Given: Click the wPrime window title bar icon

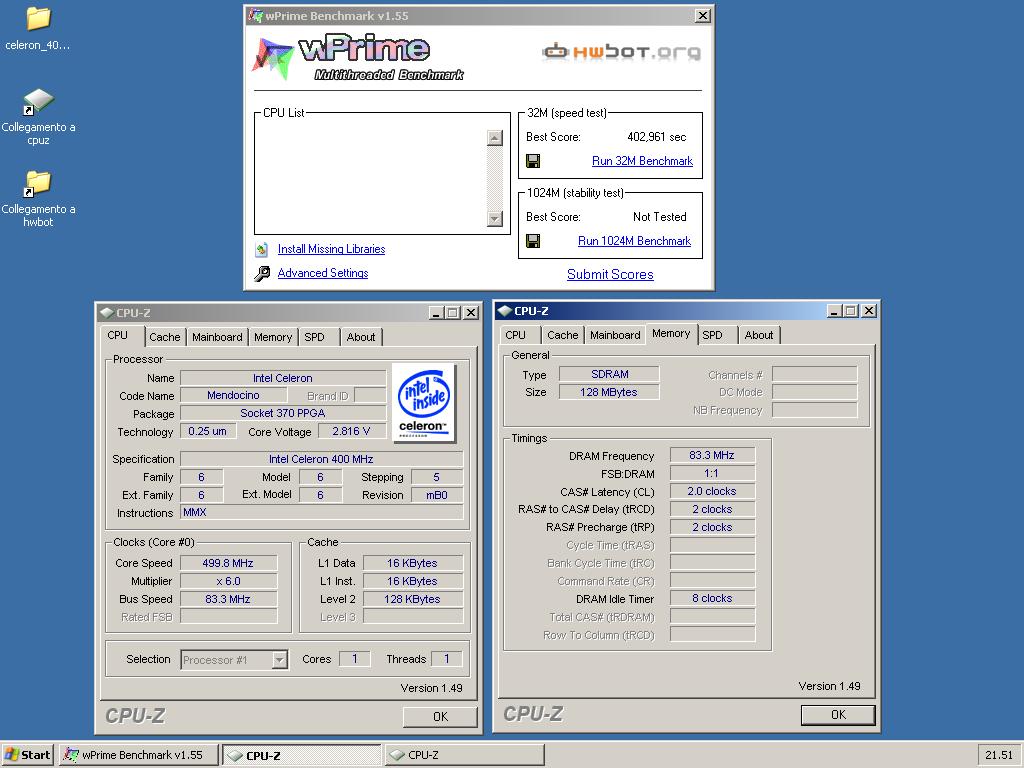Looking at the screenshot, I should click(x=255, y=16).
